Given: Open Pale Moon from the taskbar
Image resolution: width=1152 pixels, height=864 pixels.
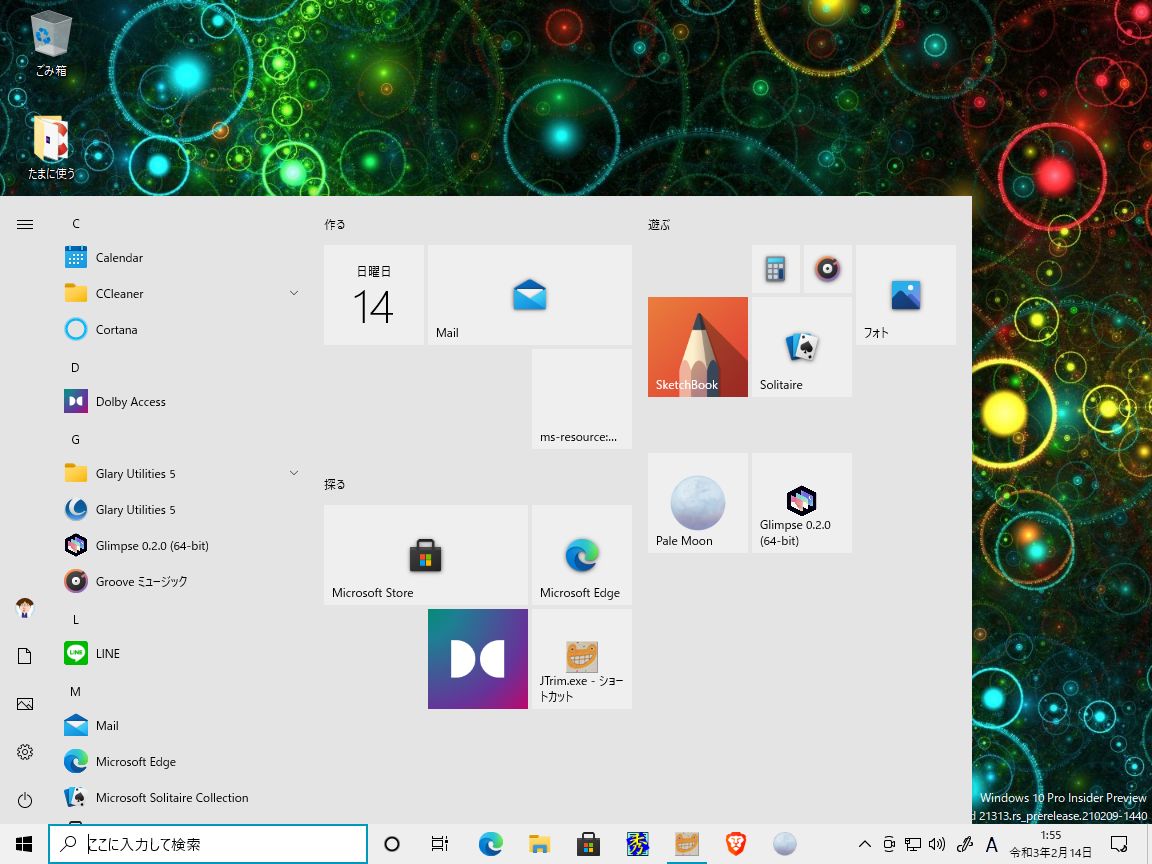Looking at the screenshot, I should tap(785, 843).
